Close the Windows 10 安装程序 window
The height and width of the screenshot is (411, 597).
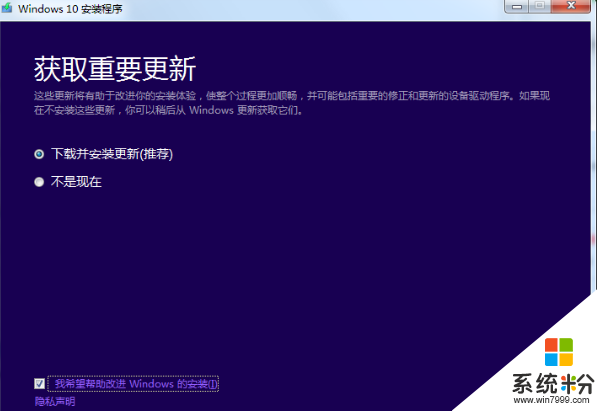(571, 6)
